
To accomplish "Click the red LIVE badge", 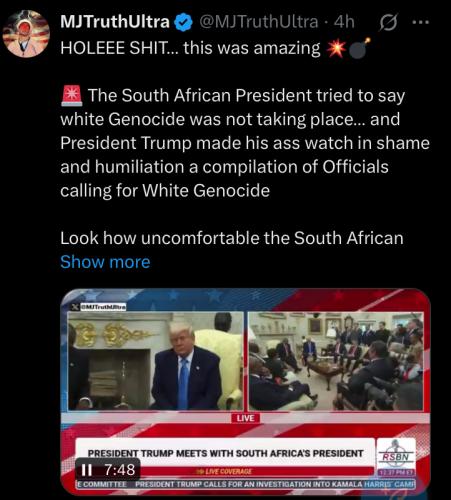I will 245,418.
